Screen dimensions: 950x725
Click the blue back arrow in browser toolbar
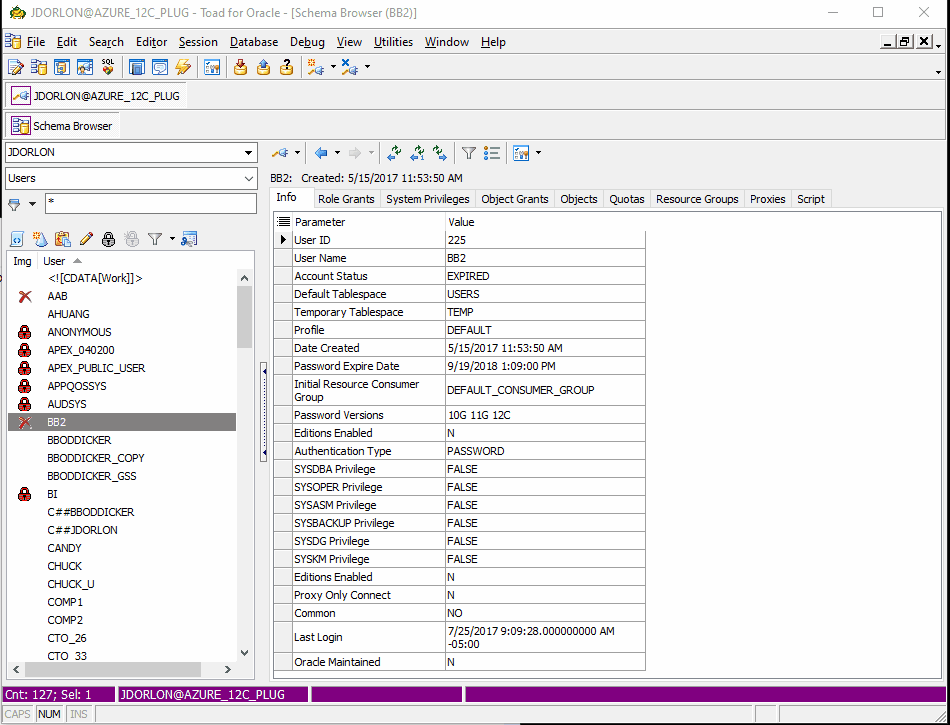[321, 153]
